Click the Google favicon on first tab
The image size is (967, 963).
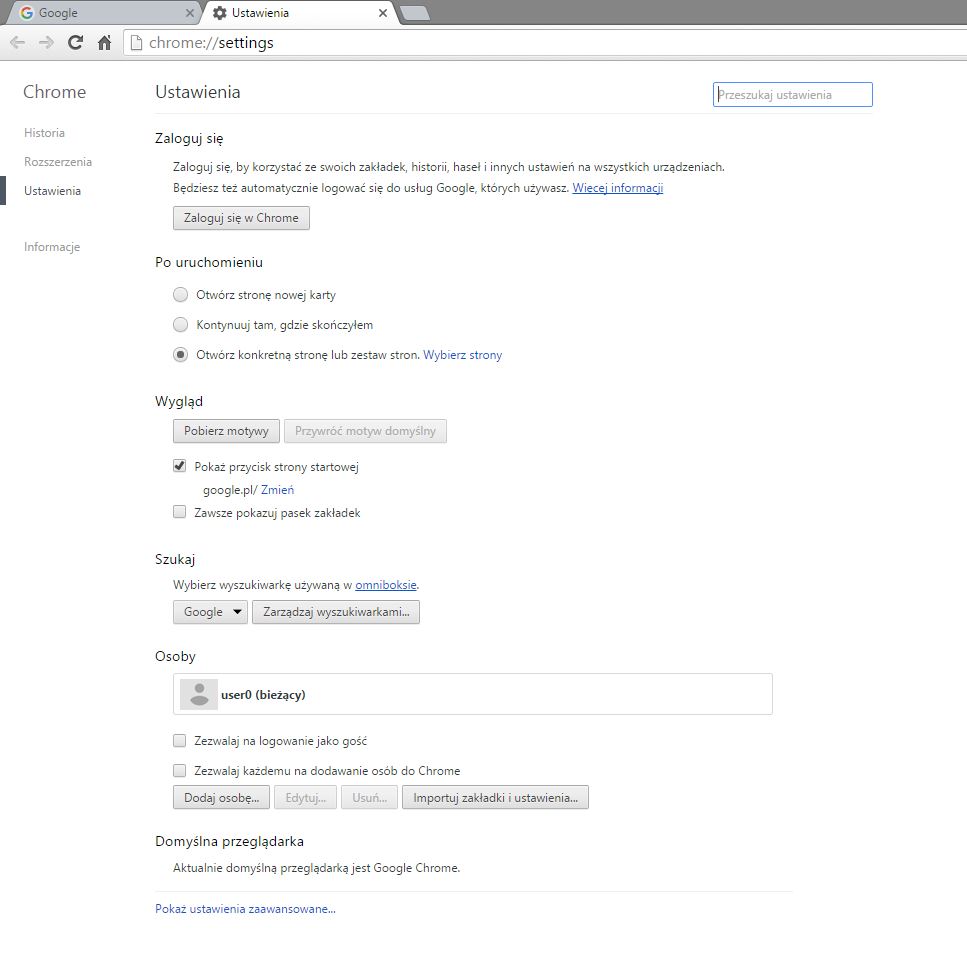click(27, 13)
